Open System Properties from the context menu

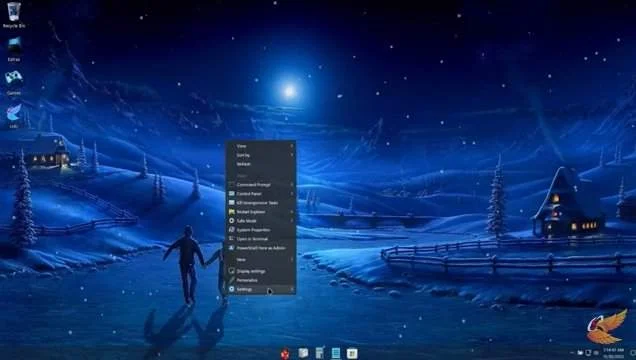[x=260, y=230]
